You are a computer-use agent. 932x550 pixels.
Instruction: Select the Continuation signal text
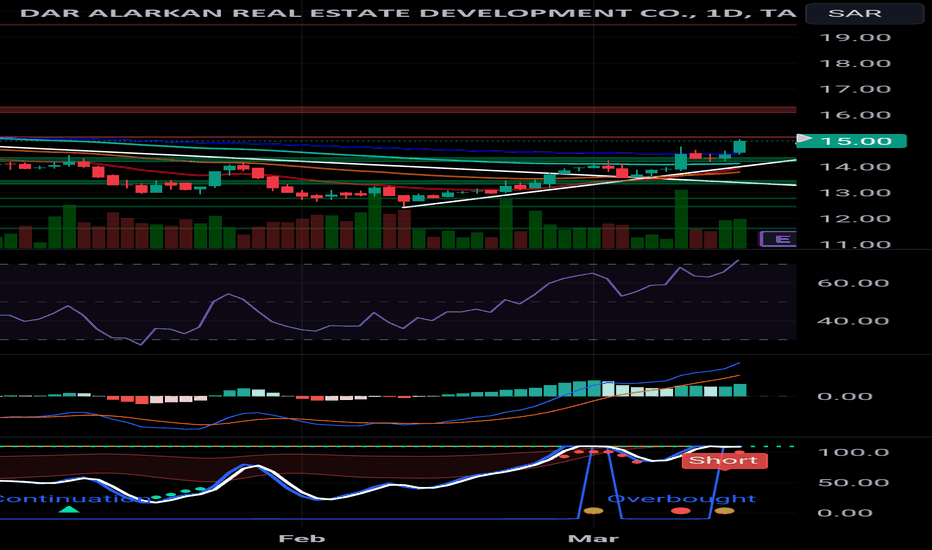(73, 498)
